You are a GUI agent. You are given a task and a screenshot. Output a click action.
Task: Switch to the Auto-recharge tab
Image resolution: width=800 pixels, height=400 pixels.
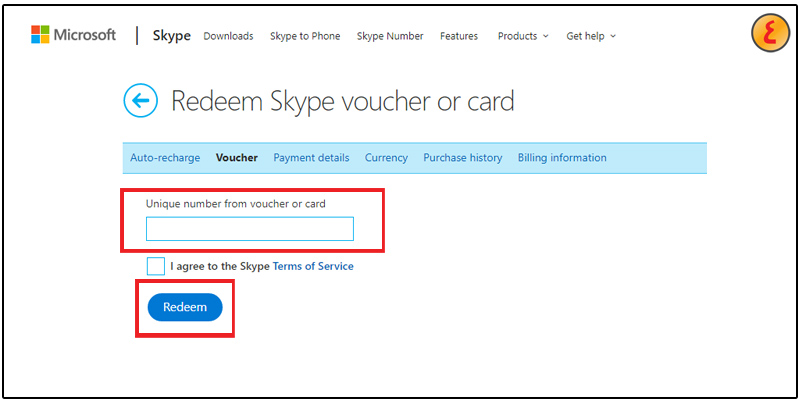point(165,158)
